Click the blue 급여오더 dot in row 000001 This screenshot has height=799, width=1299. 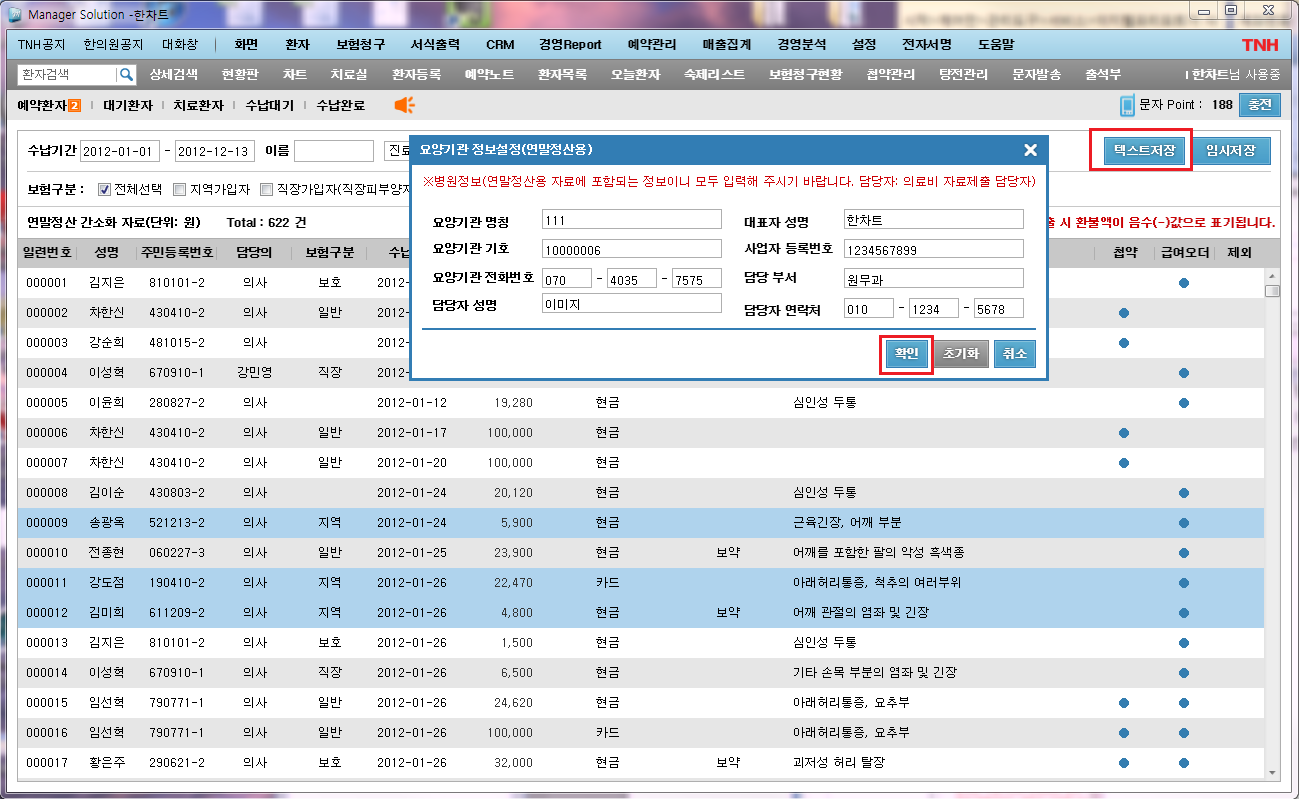coord(1184,283)
